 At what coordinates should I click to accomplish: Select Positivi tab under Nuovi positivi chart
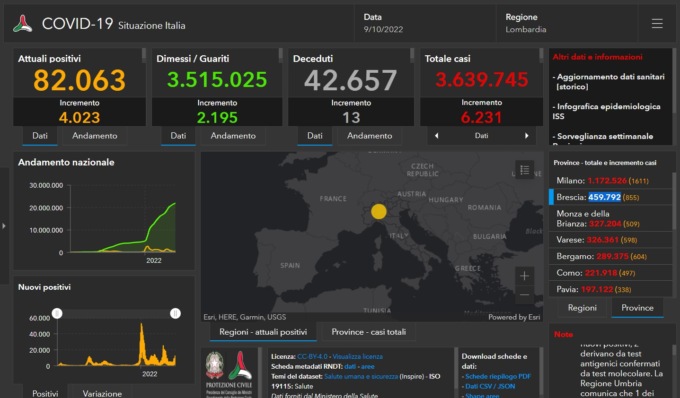tap(45, 394)
